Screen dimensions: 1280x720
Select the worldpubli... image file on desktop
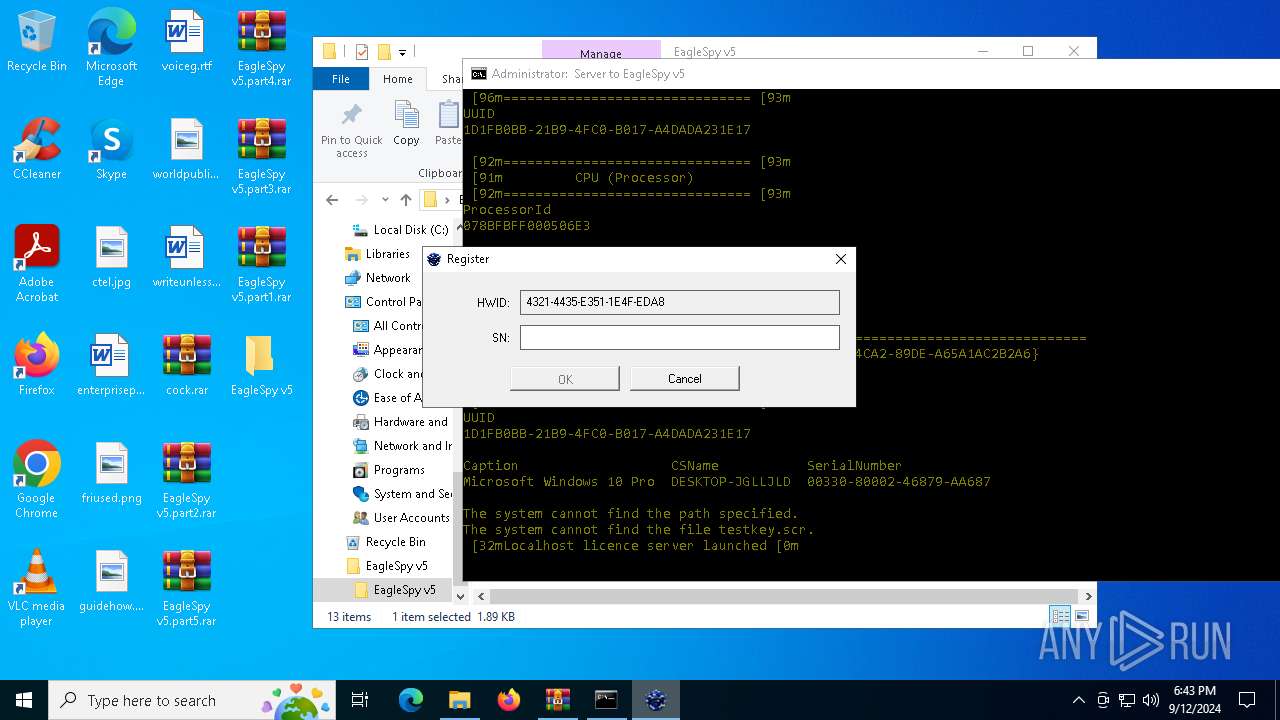coord(186,149)
